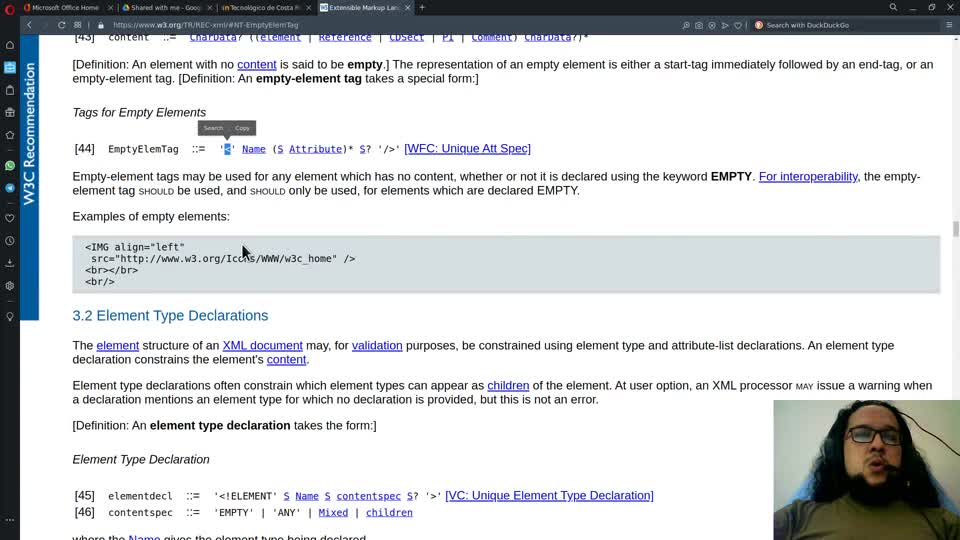
Task: Bookmark this page with the heart icon
Action: coord(738,25)
